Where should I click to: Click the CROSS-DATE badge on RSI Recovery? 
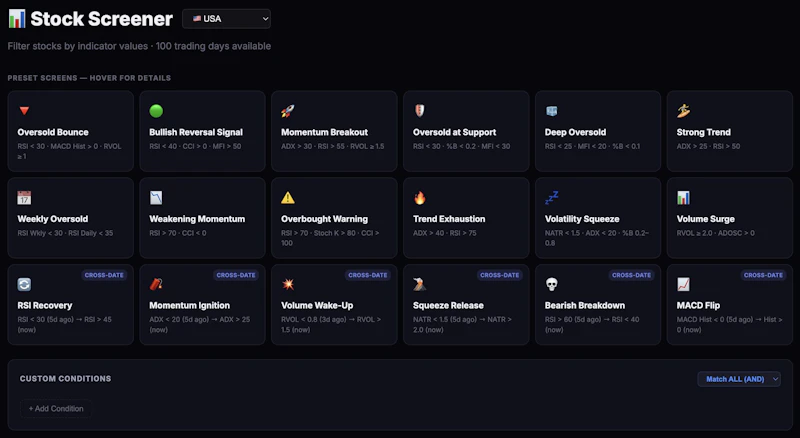coord(104,275)
